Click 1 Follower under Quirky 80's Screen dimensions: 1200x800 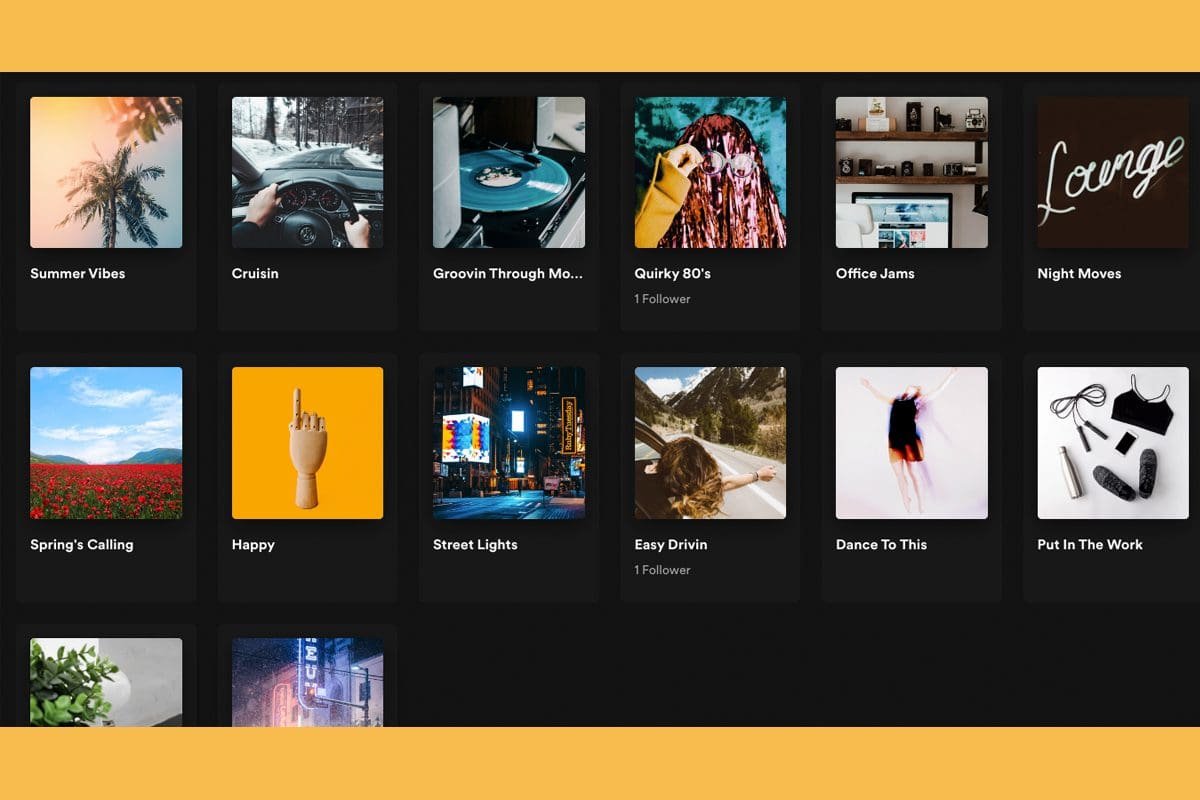(x=662, y=299)
